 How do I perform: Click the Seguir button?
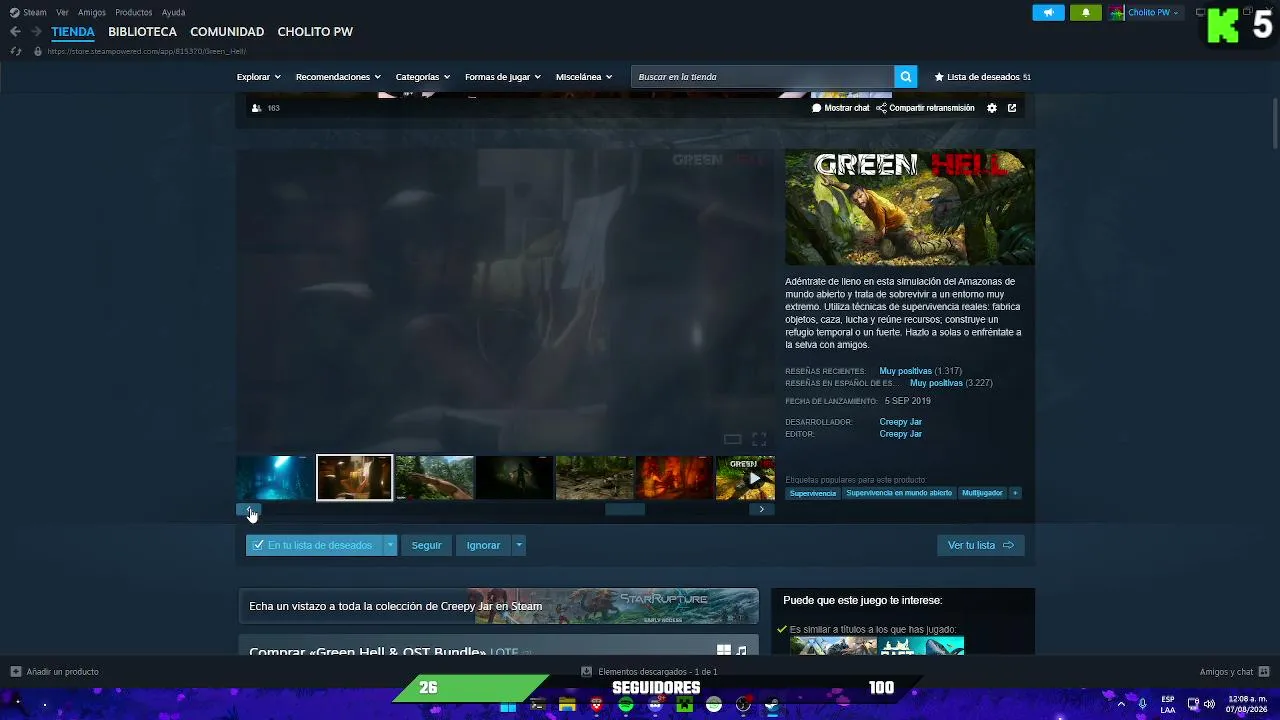coord(426,545)
